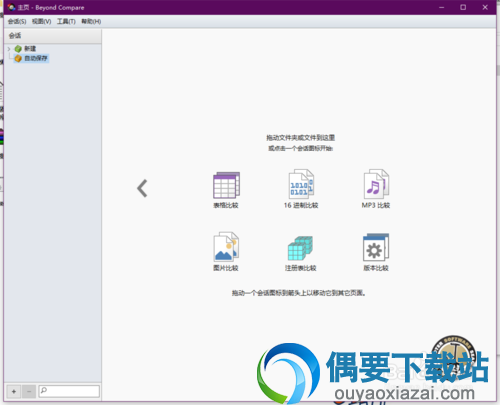
Task: Open the 版本比较 version compare icon
Action: (x=376, y=247)
